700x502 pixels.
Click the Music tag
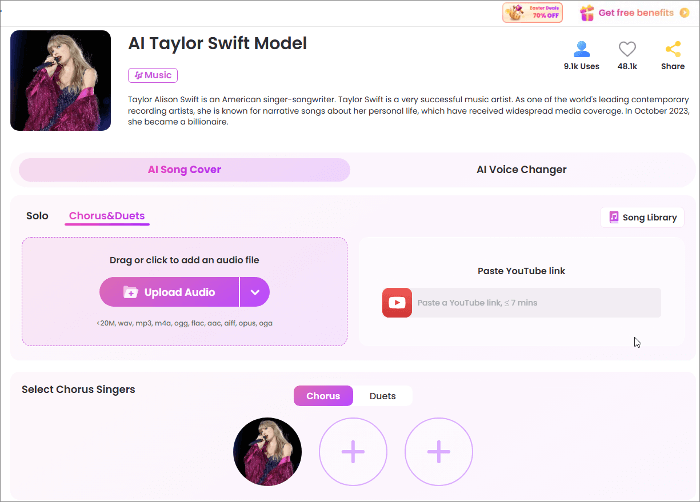(153, 75)
